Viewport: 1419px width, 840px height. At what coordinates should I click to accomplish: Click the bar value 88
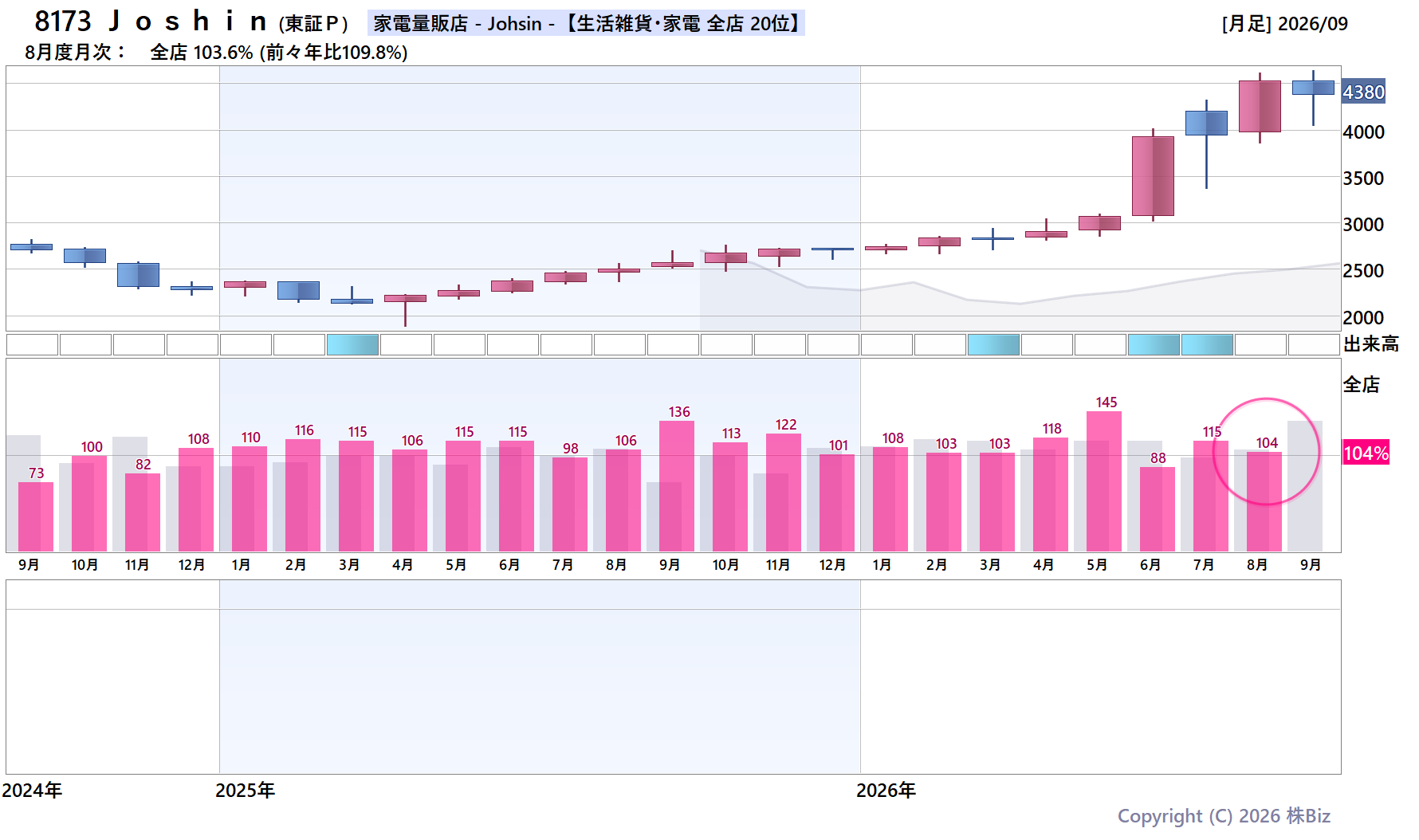[x=1158, y=458]
